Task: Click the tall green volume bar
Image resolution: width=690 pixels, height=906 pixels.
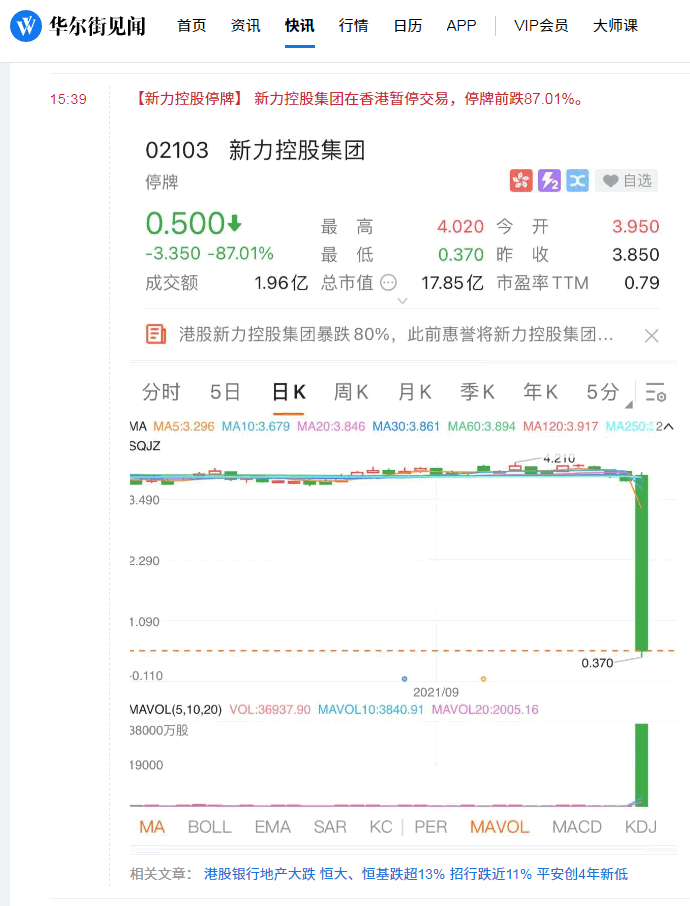Action: pyautogui.click(x=641, y=764)
